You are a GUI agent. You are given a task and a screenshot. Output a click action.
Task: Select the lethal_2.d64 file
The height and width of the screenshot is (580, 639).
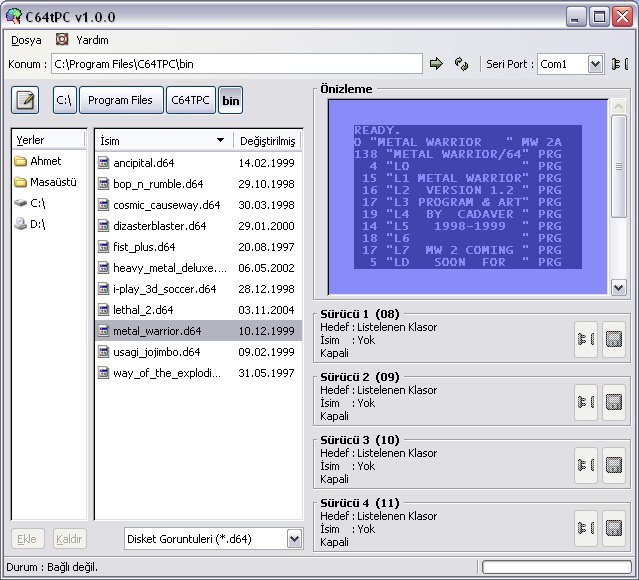click(x=143, y=310)
